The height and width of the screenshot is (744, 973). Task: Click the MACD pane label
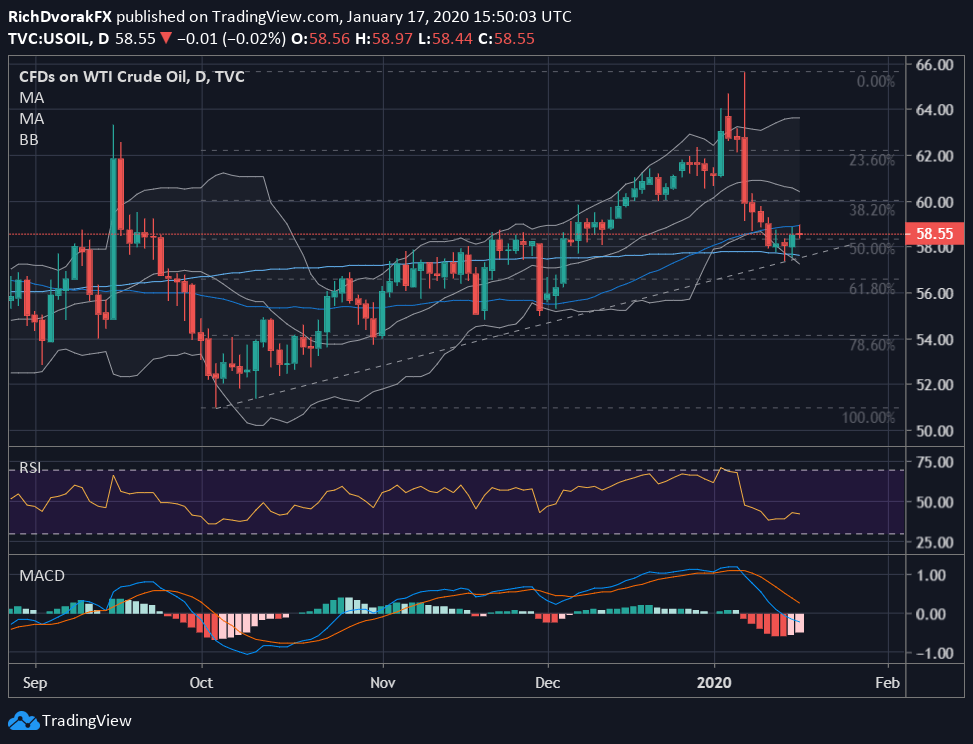pos(42,576)
